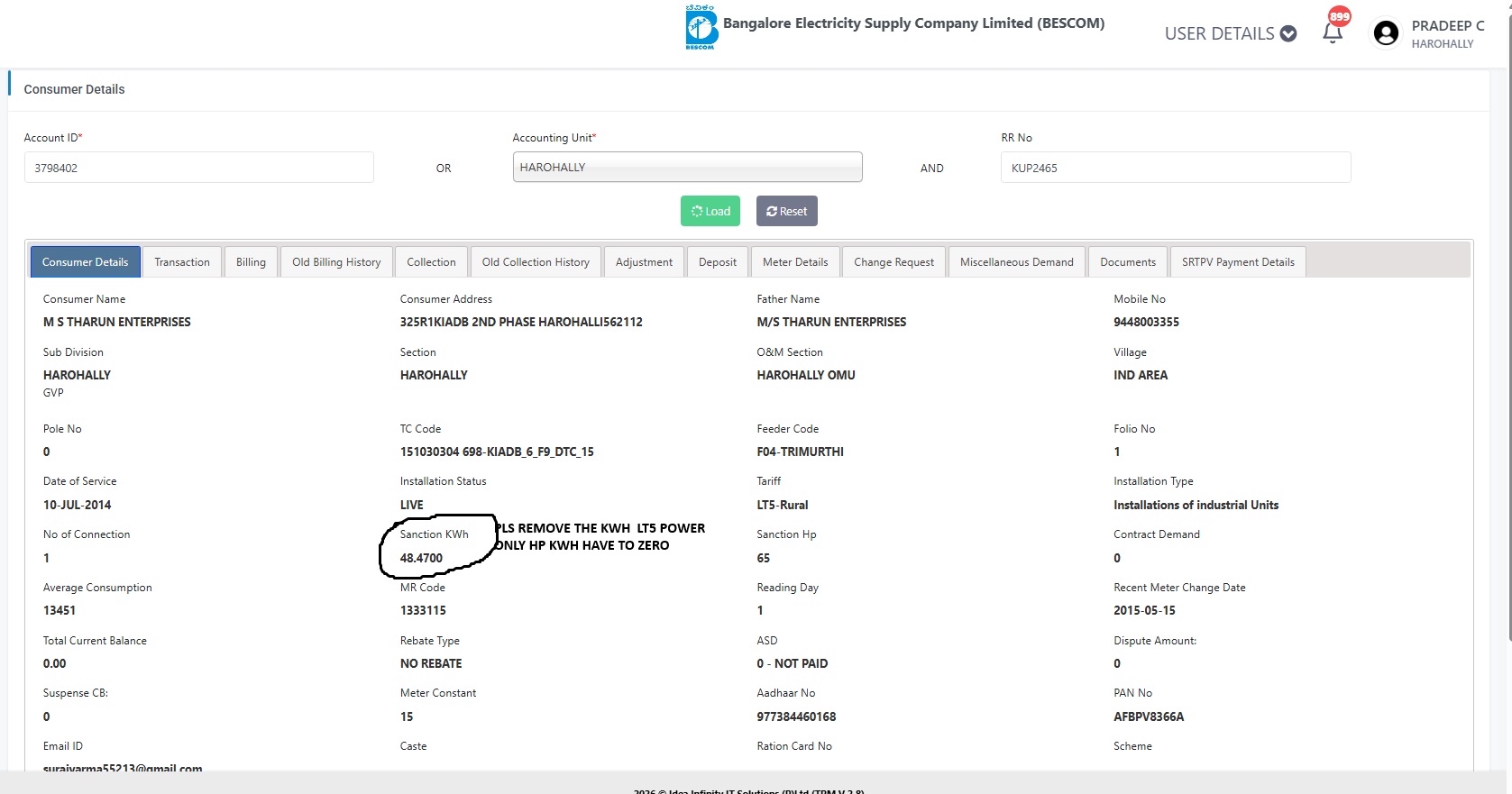Screen dimensions: 1512x794
Task: Click father name M/S THARUN ENTERPRISES
Action: coord(831,322)
